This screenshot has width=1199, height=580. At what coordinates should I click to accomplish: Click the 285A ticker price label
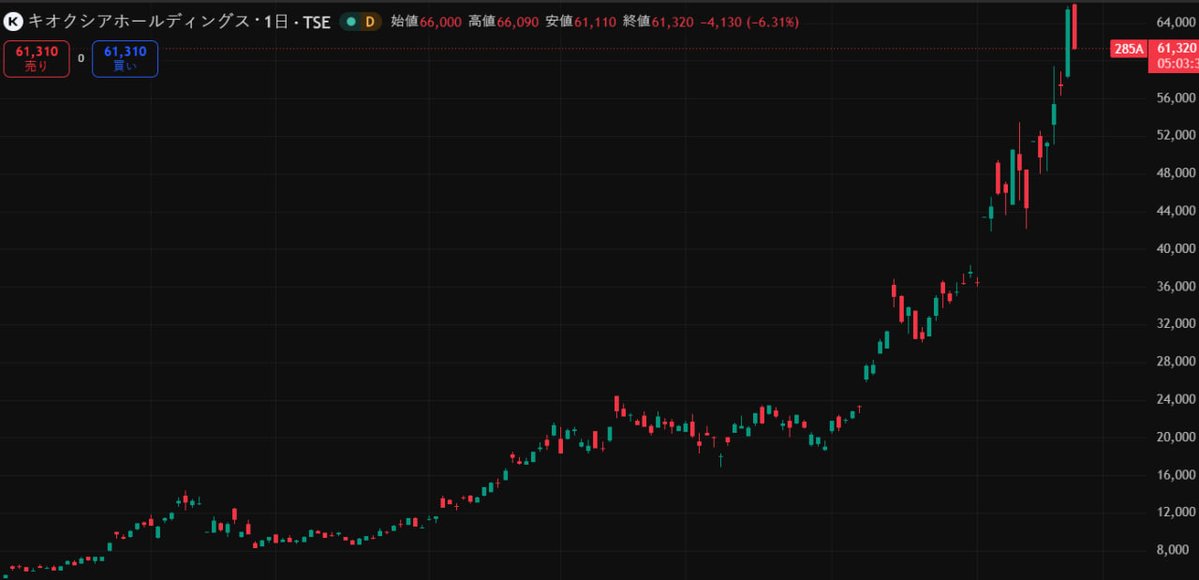[x=1128, y=49]
